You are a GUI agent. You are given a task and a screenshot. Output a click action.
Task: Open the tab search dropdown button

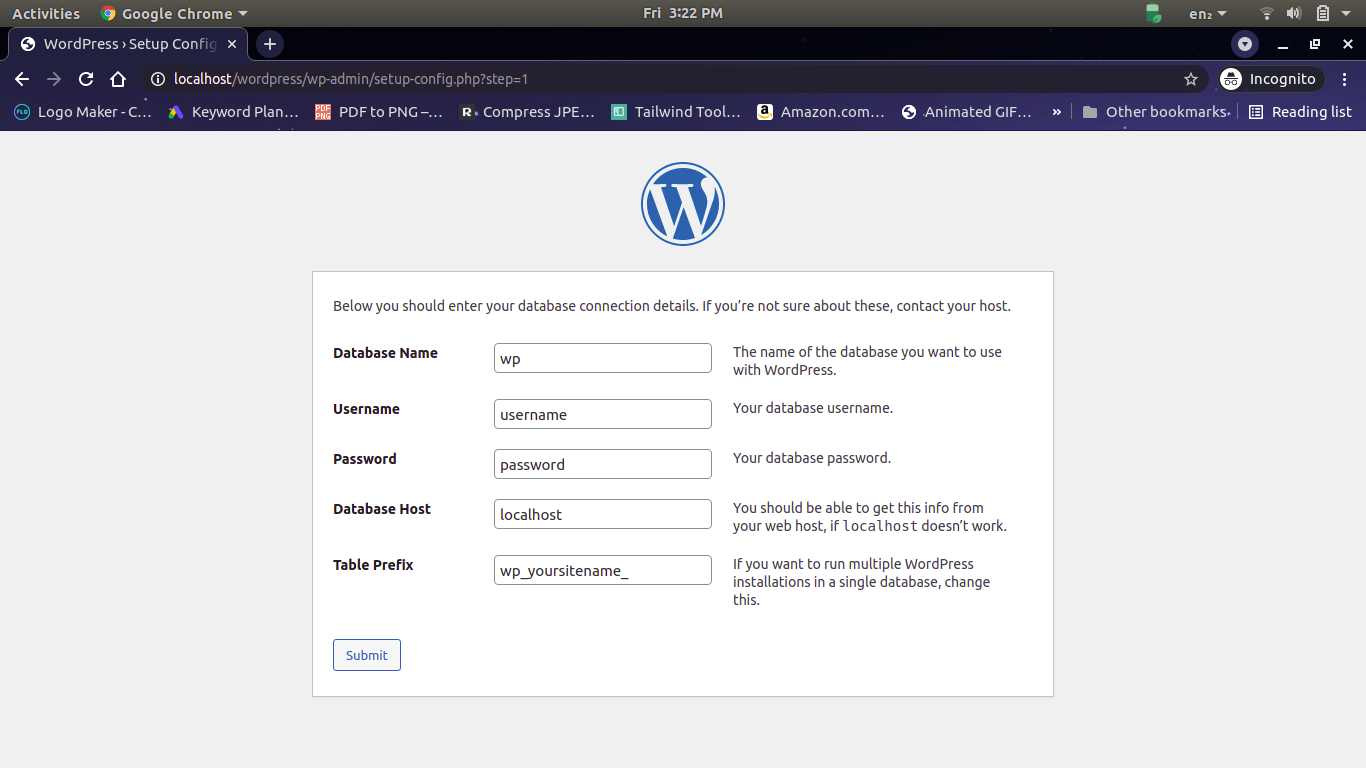coord(1245,44)
